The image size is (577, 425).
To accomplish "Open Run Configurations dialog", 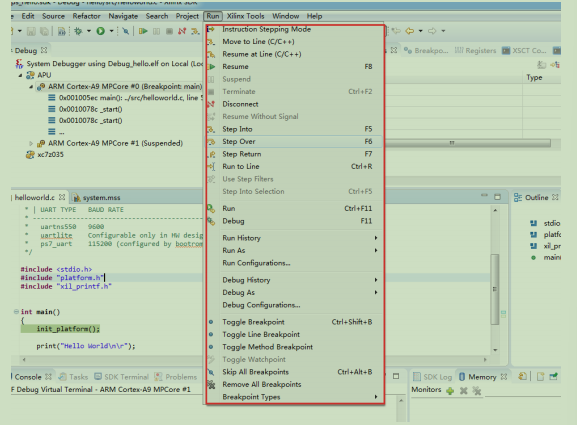I will tap(294, 263).
